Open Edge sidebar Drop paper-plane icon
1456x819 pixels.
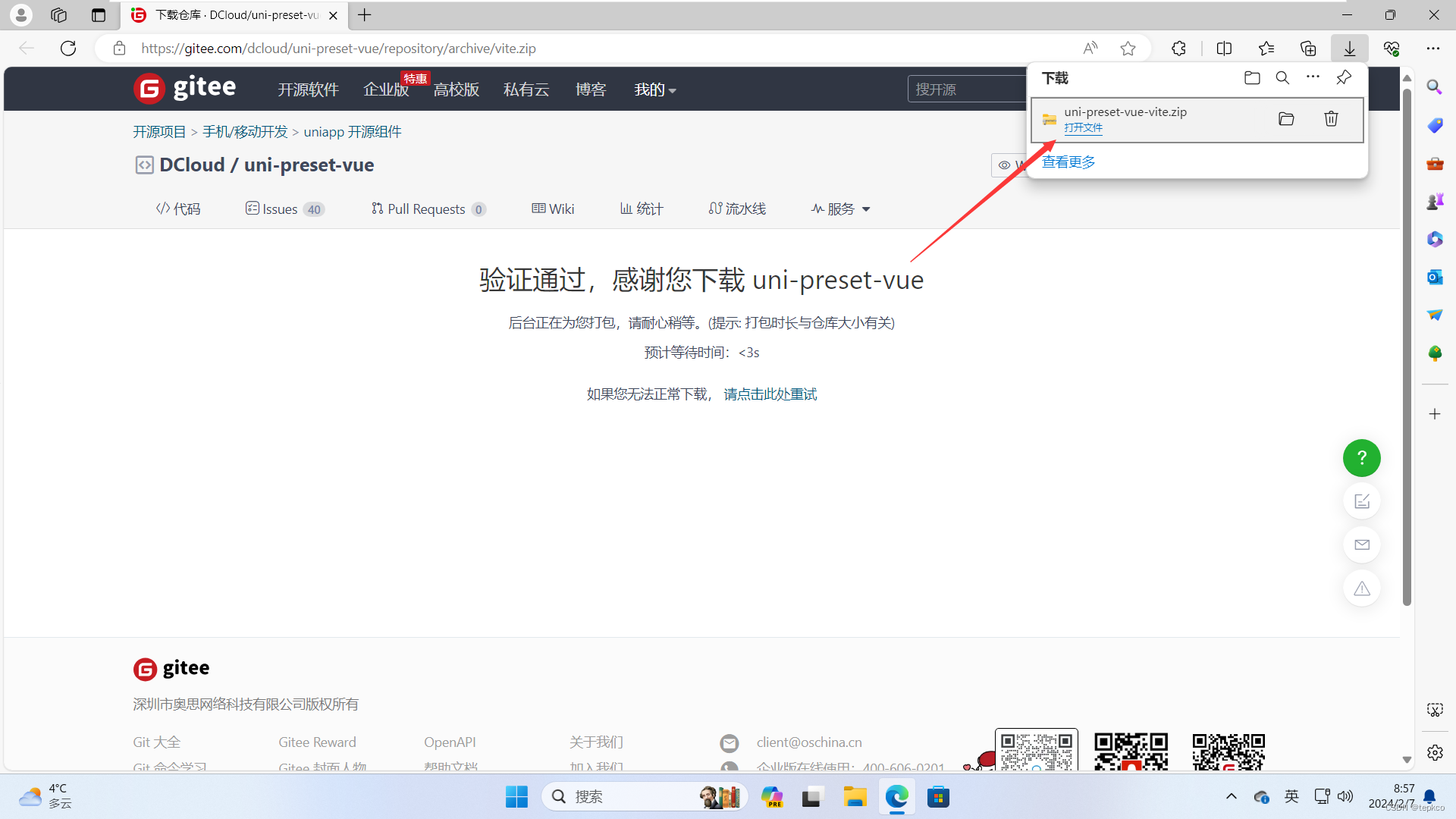tap(1435, 315)
